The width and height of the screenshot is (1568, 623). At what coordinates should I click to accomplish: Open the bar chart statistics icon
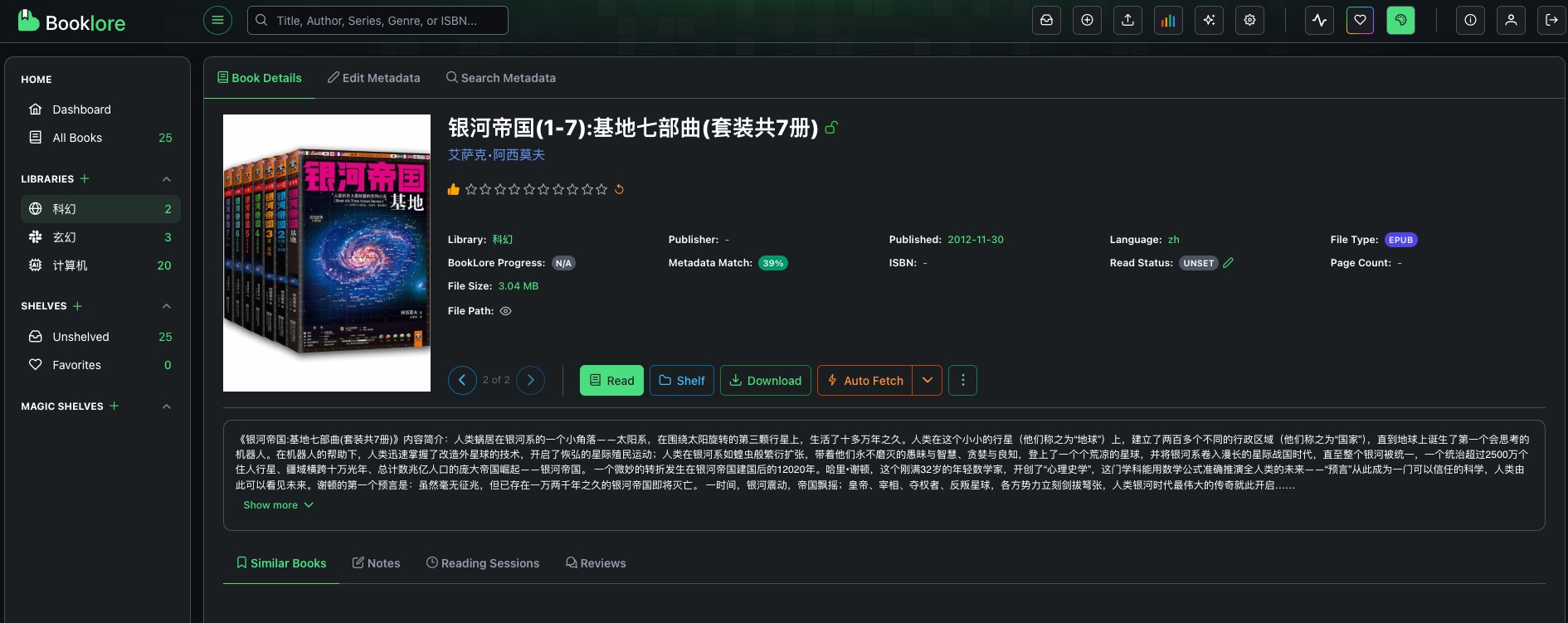coord(1168,20)
